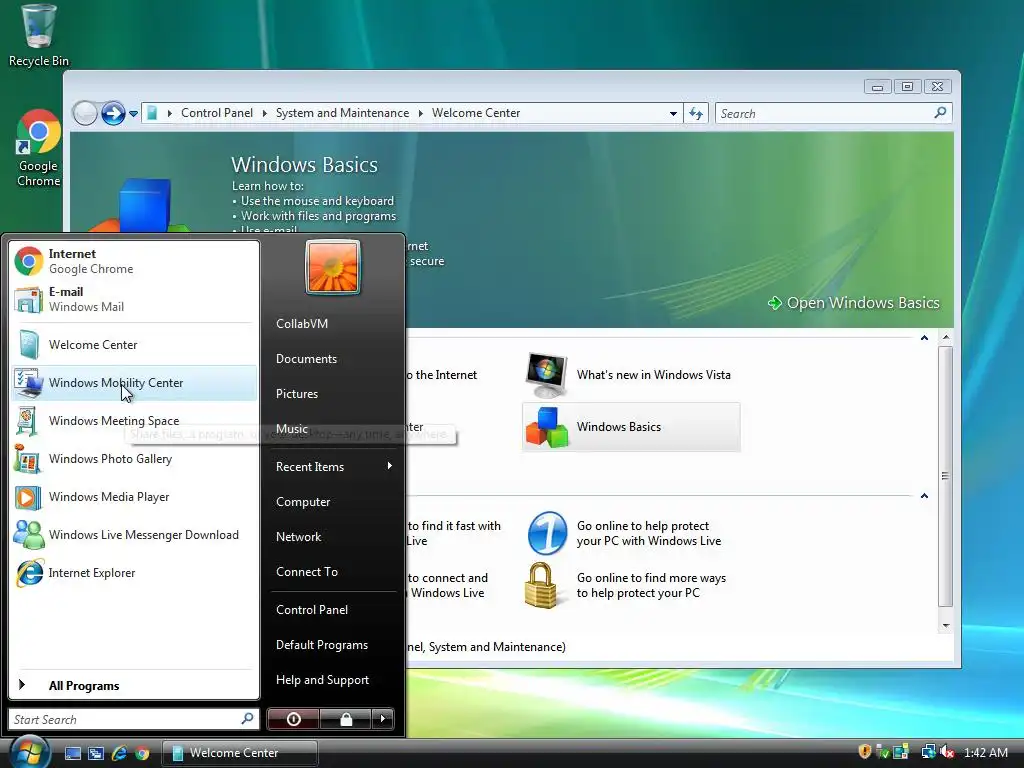Expand All Programs list
The height and width of the screenshot is (768, 1024).
[x=134, y=685]
